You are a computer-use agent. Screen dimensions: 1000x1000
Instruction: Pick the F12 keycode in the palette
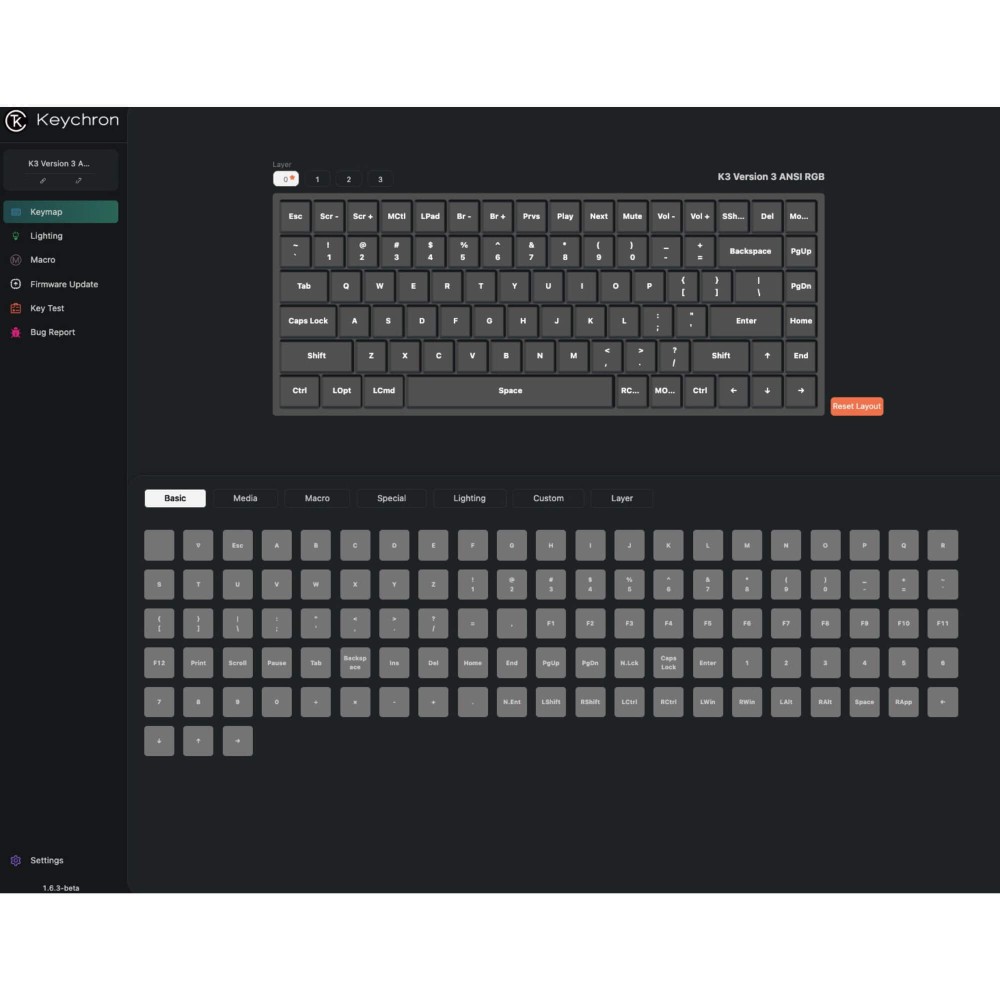pos(159,663)
